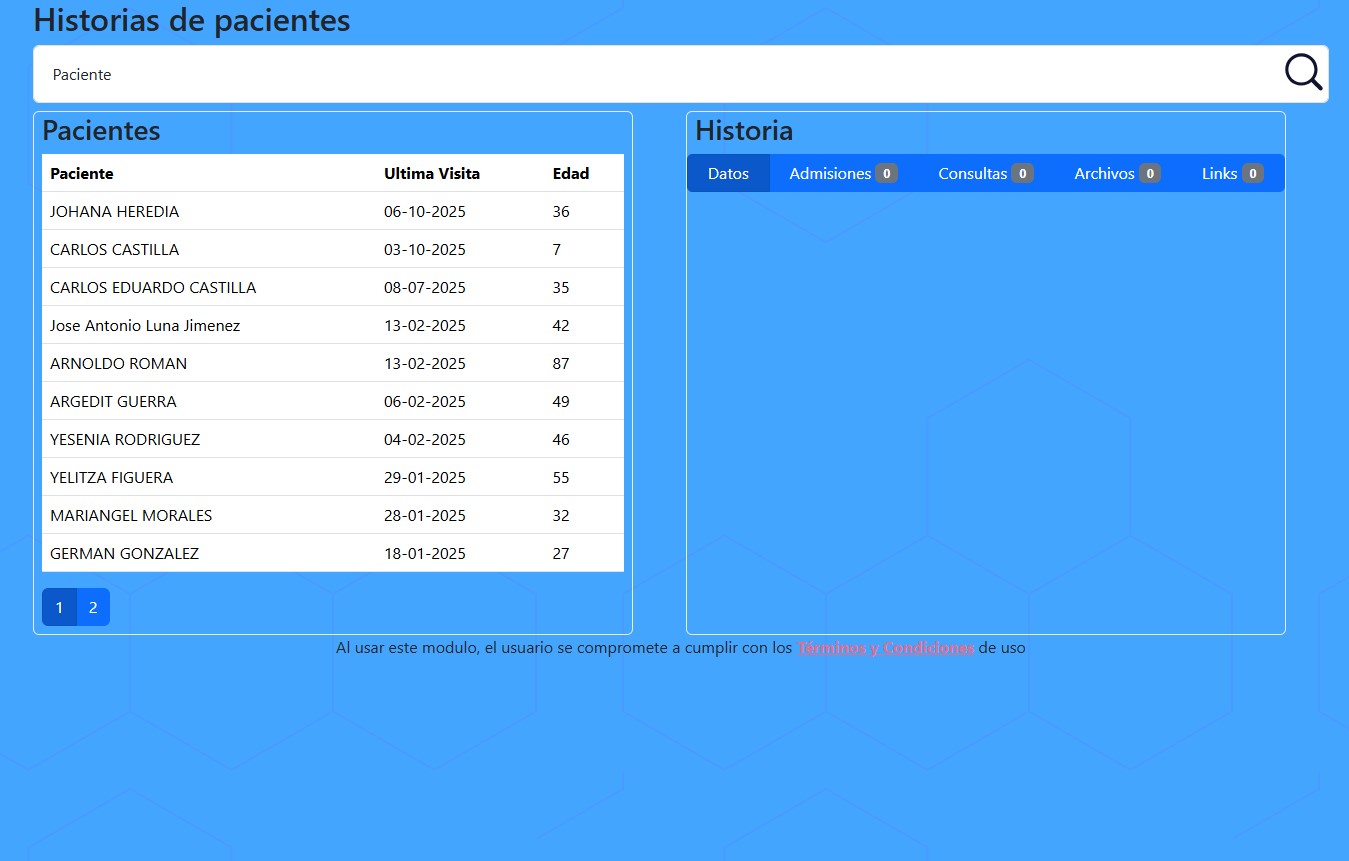Screen dimensions: 1349x861
Task: Click visit date 03-10-2025
Action: pos(425,250)
